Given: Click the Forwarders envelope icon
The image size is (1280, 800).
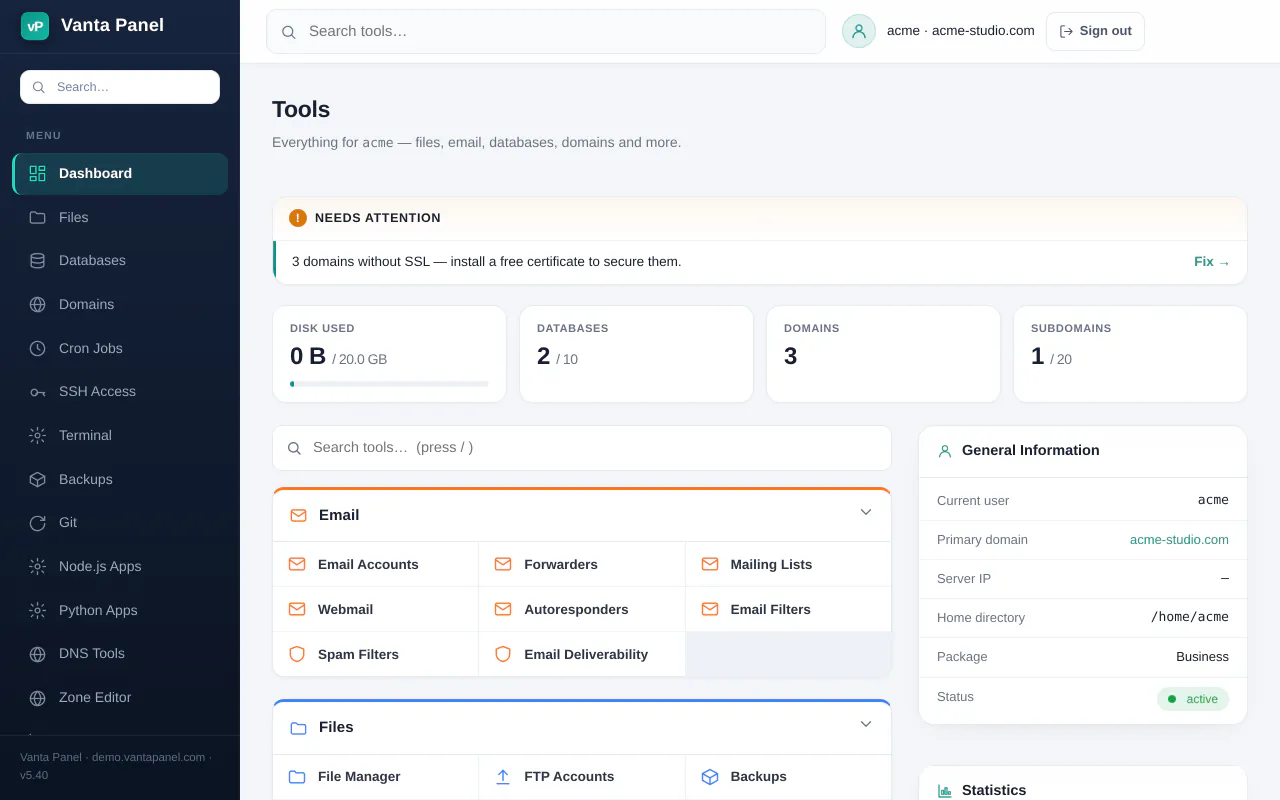Looking at the screenshot, I should [x=503, y=564].
